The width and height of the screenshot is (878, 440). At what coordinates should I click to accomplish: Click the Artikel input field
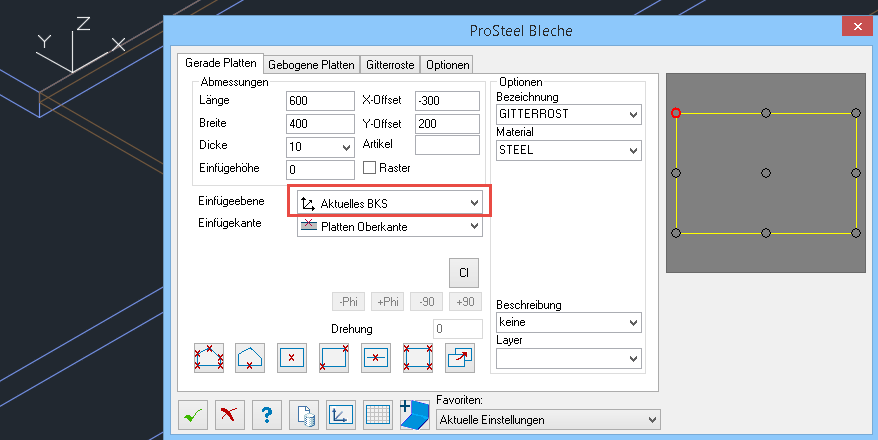pos(447,144)
